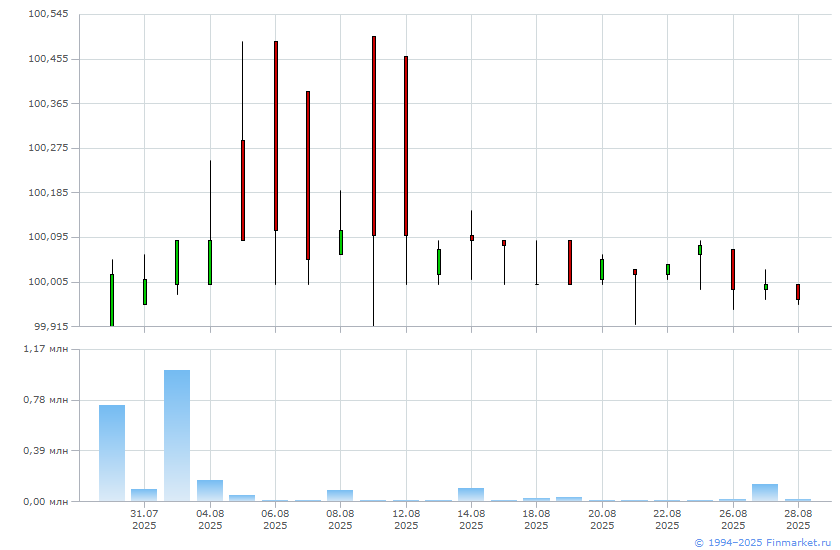
Task: Click the 99,915 price axis label
Action: [x=50, y=326]
